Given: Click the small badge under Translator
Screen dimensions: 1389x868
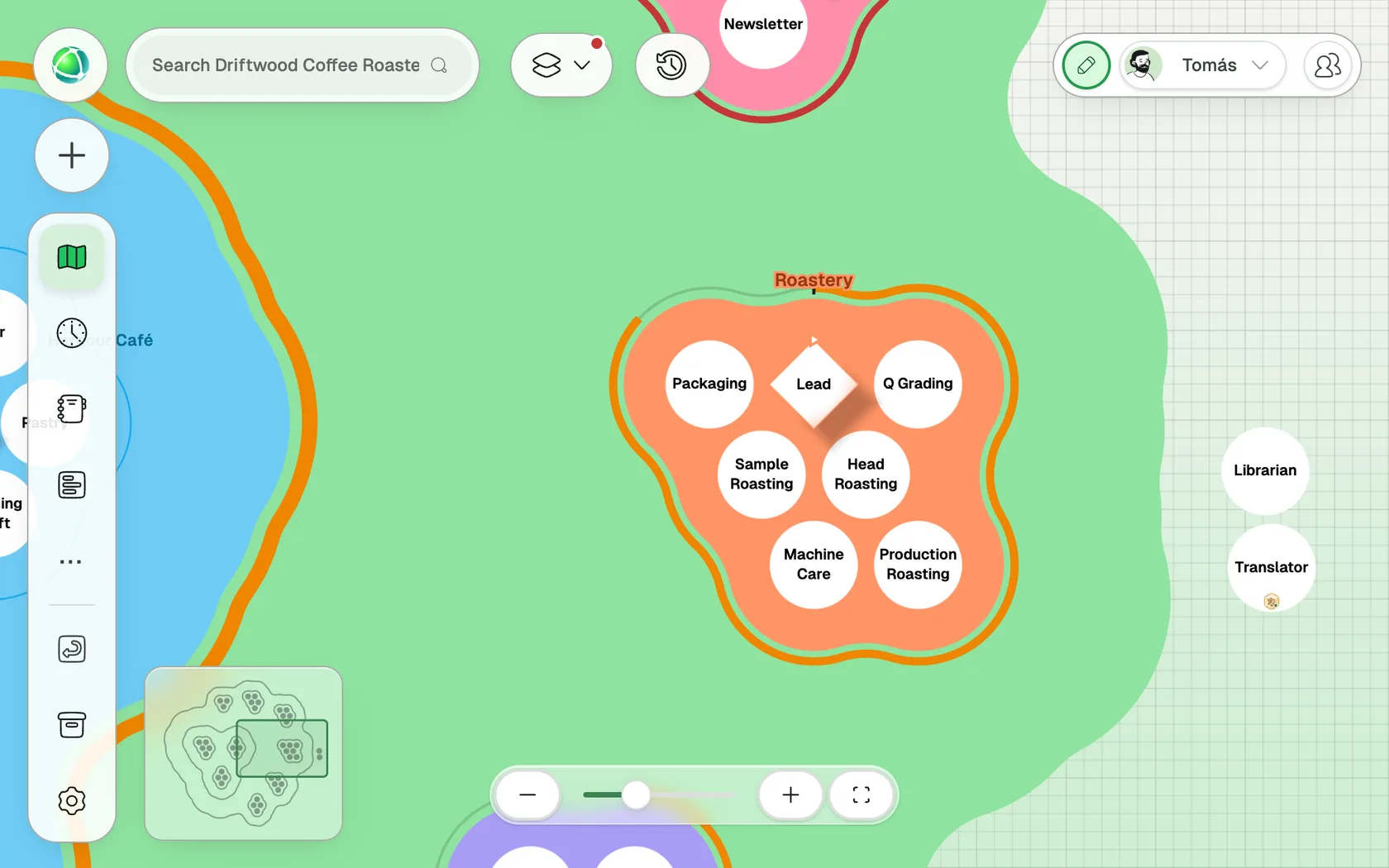Looking at the screenshot, I should (1272, 601).
